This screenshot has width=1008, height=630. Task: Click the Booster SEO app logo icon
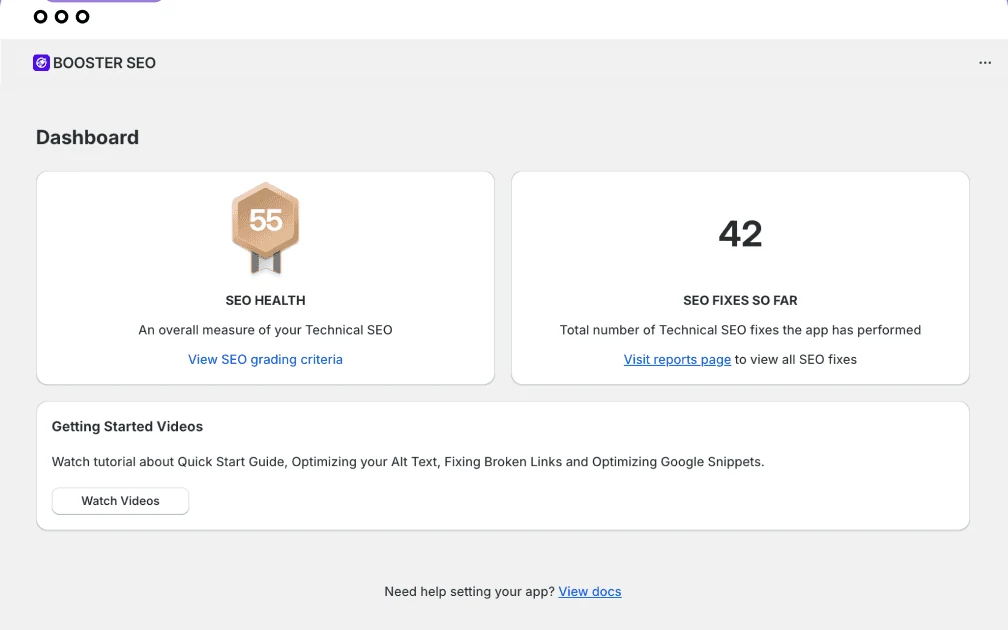(x=41, y=62)
